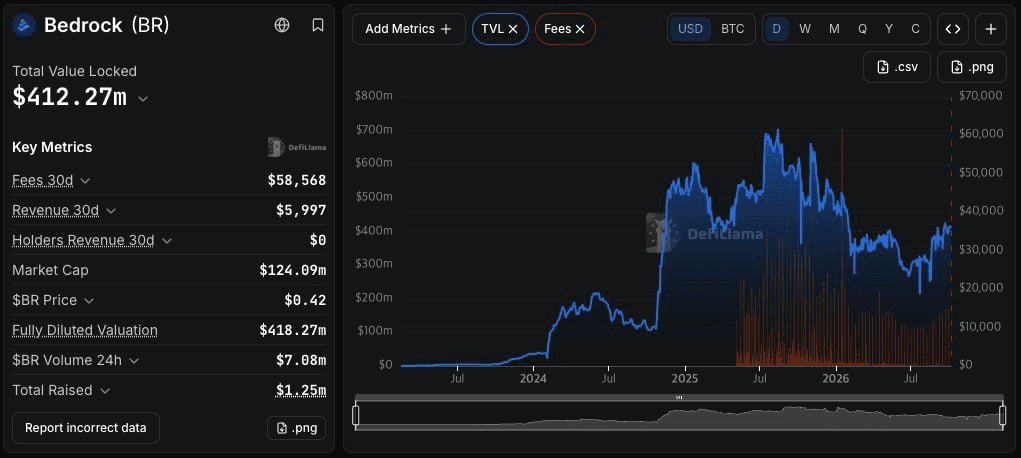Click the Market Cap value $124.09m
The image size is (1021, 458).
[x=292, y=270]
